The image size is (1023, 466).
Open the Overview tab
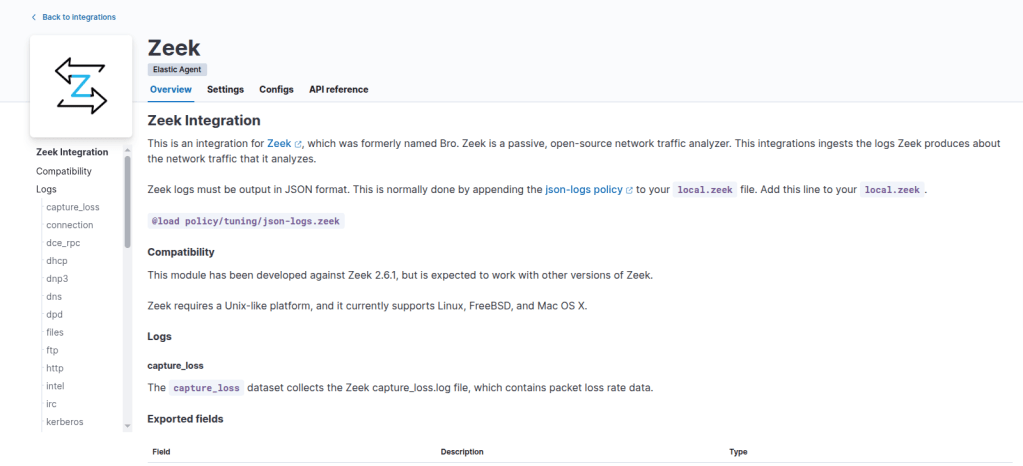click(170, 89)
